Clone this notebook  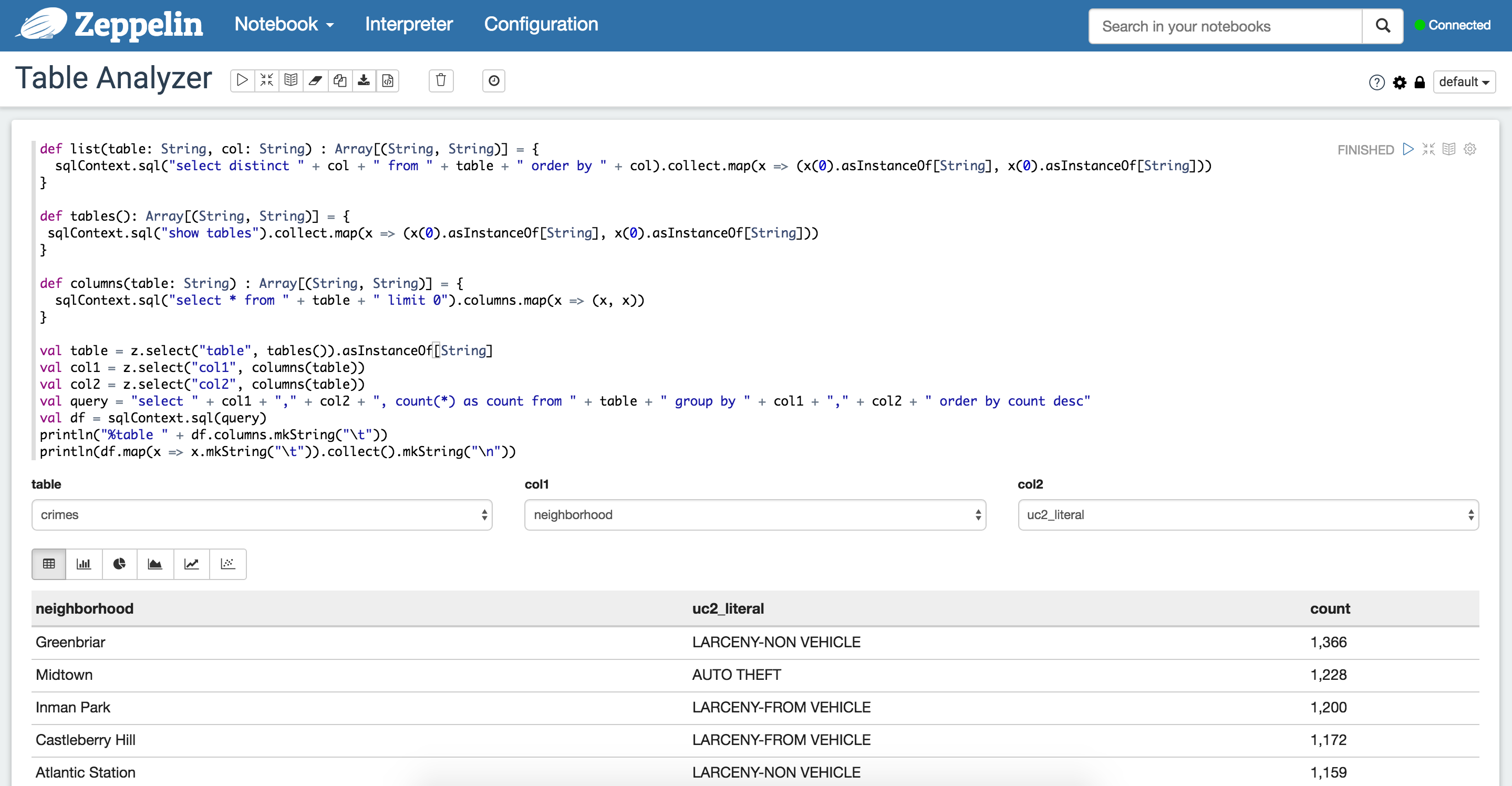339,80
